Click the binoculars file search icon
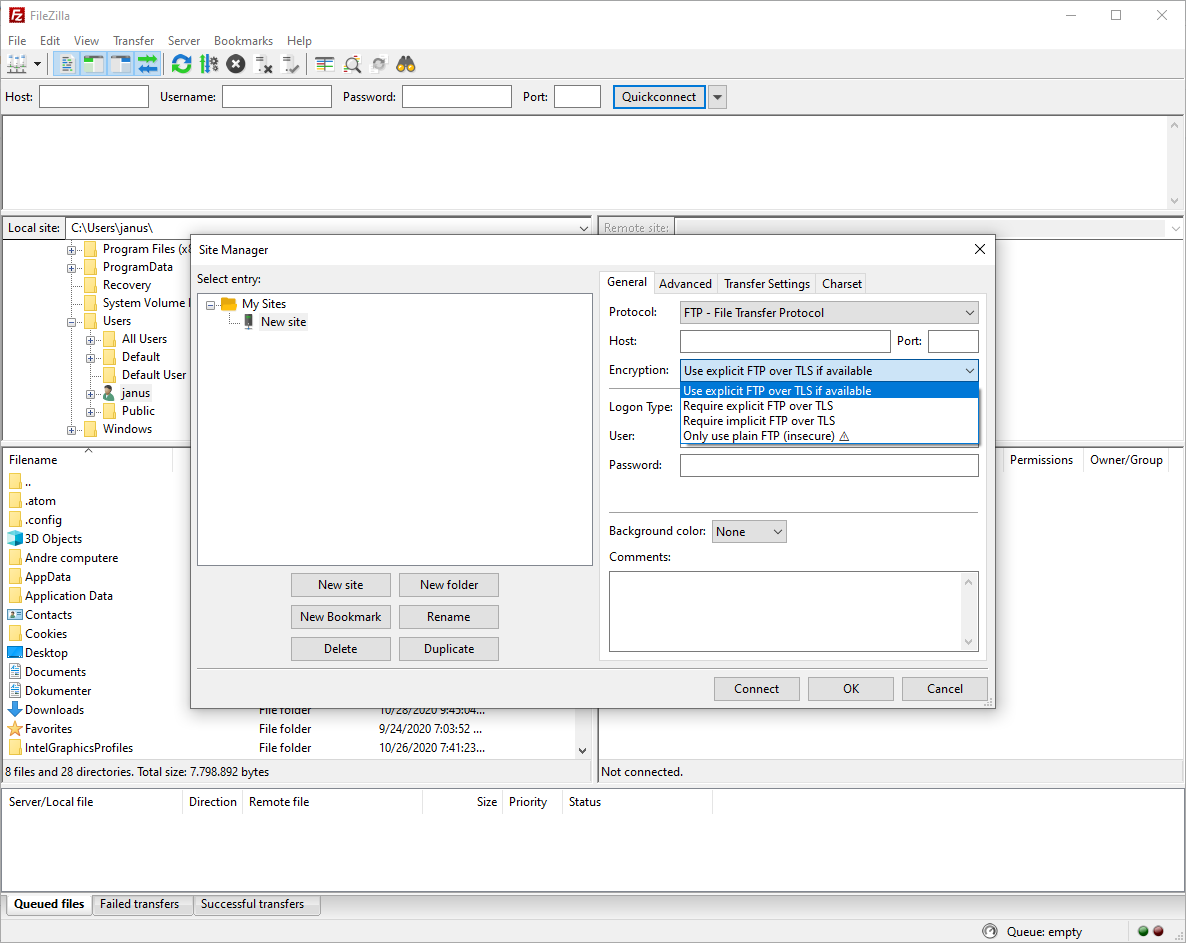 coord(405,64)
